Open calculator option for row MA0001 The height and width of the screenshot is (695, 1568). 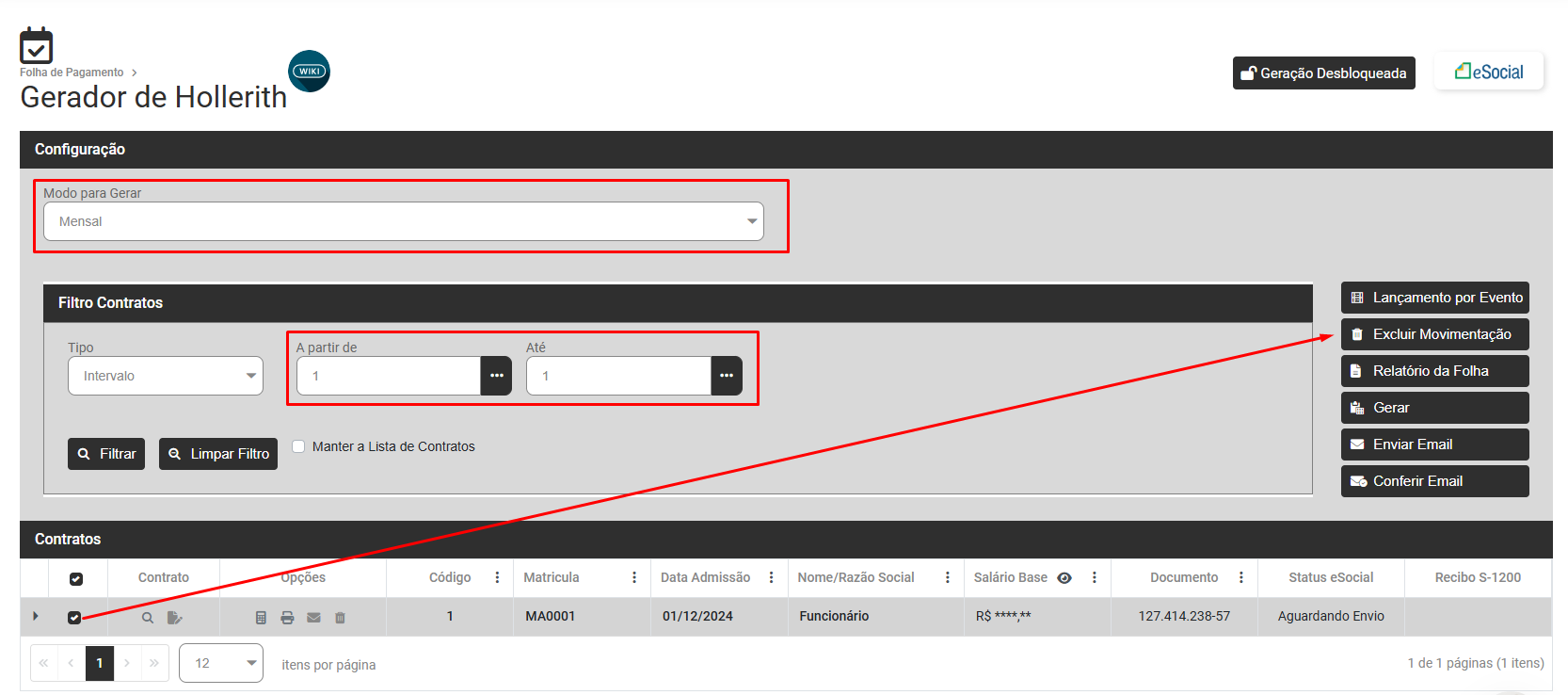point(261,618)
